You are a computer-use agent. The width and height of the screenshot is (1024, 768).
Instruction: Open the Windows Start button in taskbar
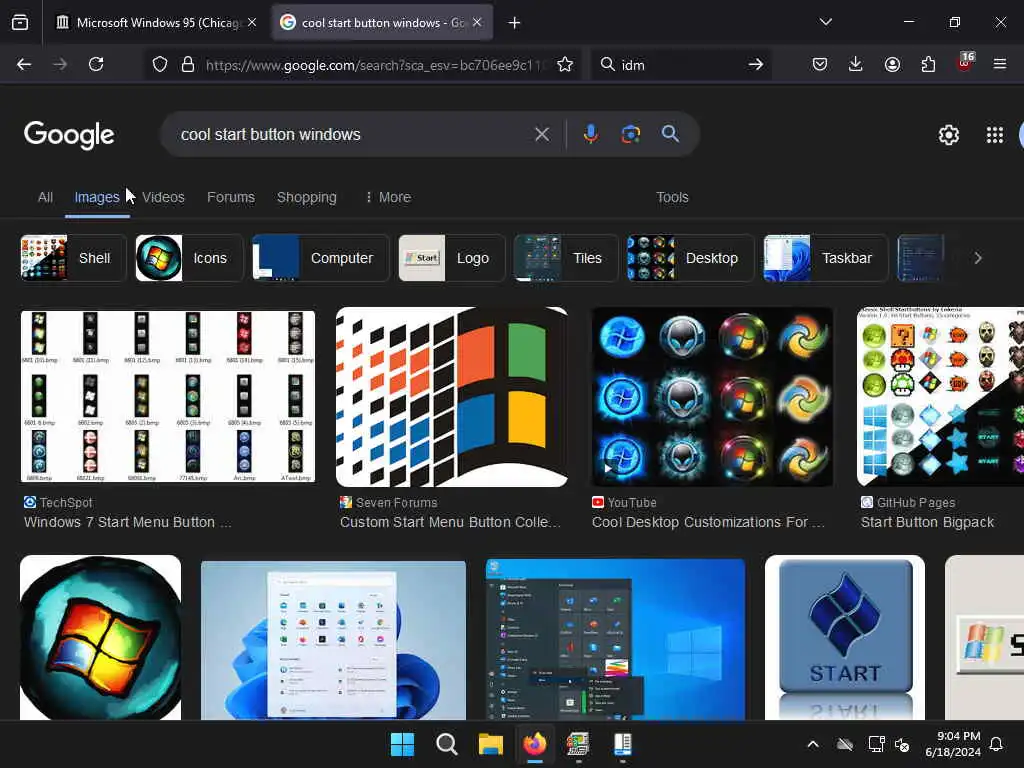402,744
